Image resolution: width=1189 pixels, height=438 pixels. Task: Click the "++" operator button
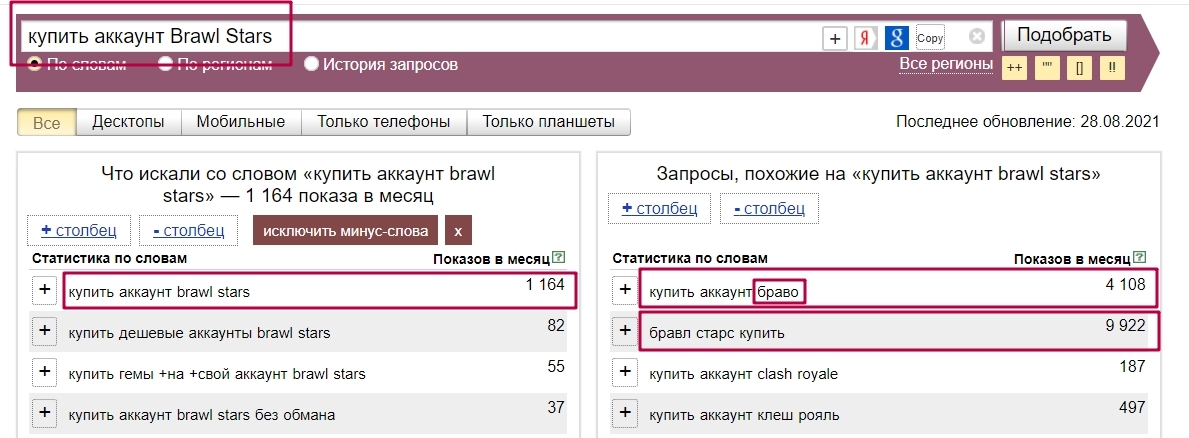coord(1015,68)
